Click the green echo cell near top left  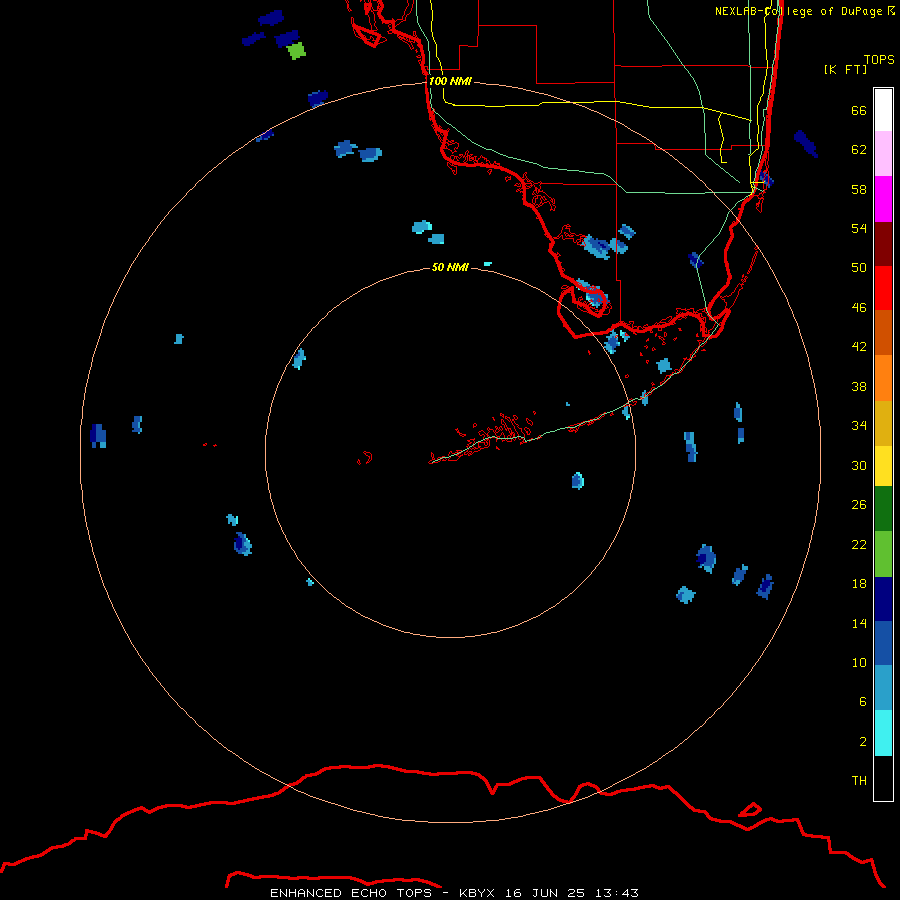(296, 51)
